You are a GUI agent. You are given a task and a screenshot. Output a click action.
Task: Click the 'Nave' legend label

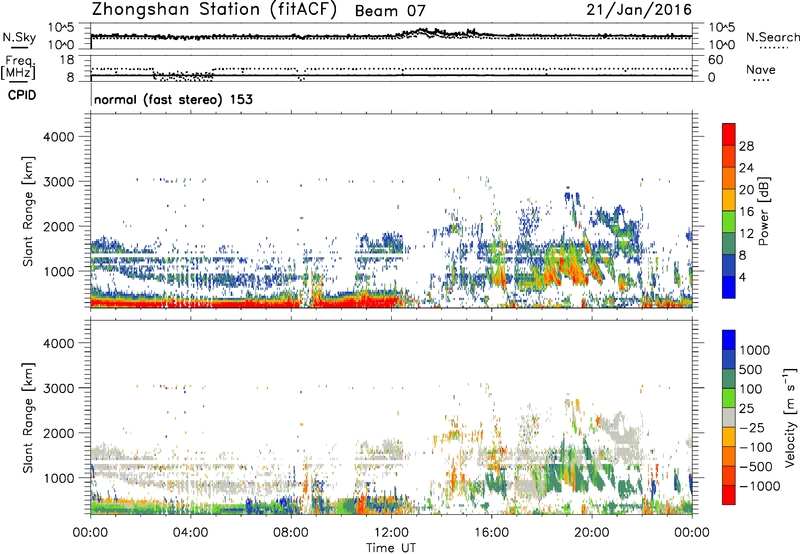click(761, 69)
